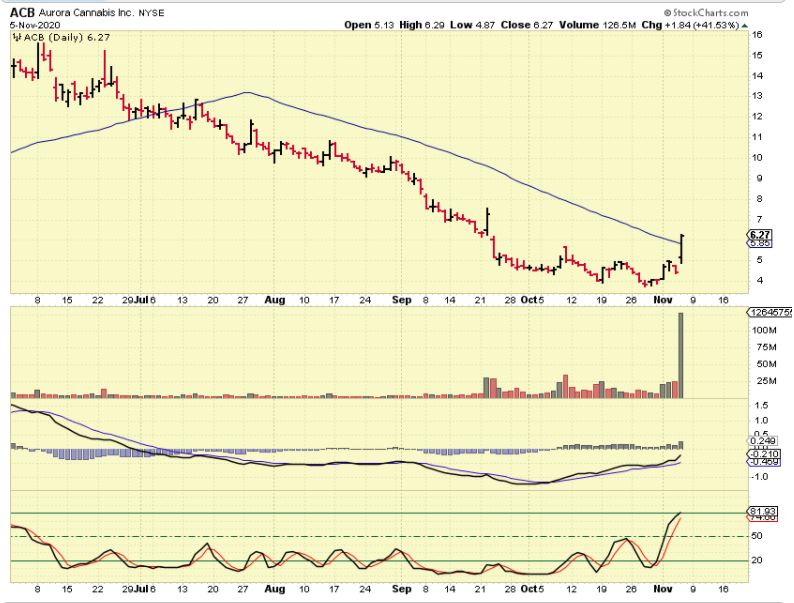Click the 8 label on the right price axis
This screenshot has width=794, height=603.
coord(759,199)
